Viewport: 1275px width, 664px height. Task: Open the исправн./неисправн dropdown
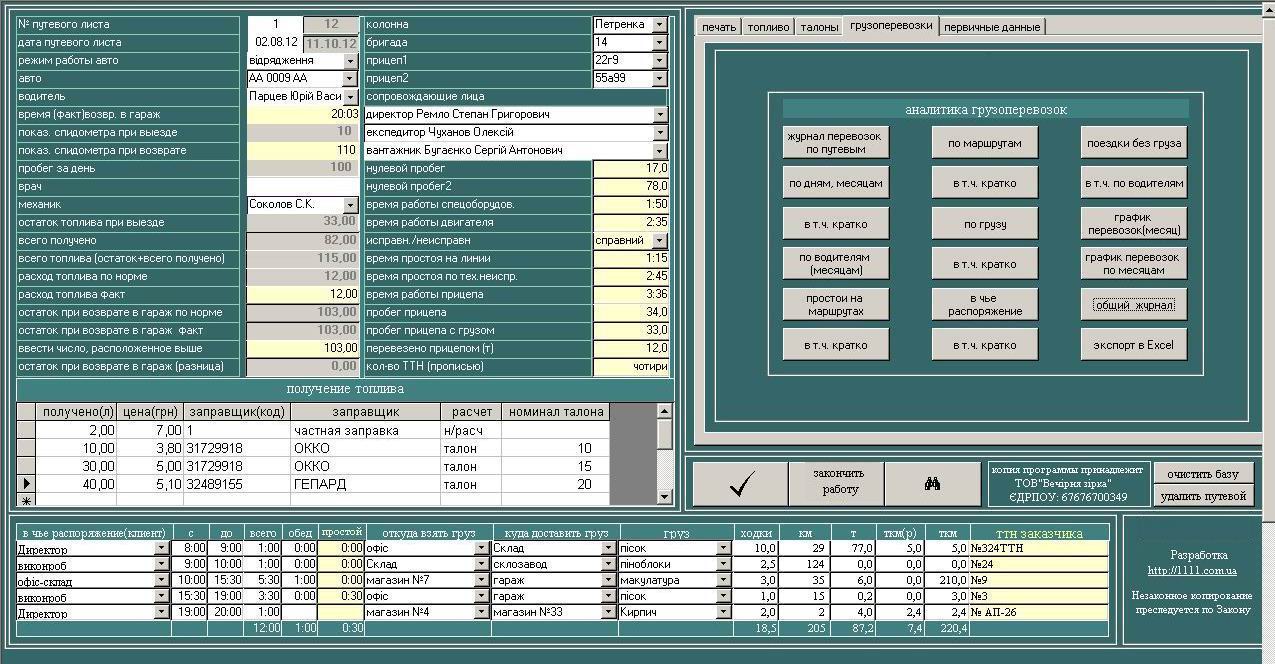point(659,240)
